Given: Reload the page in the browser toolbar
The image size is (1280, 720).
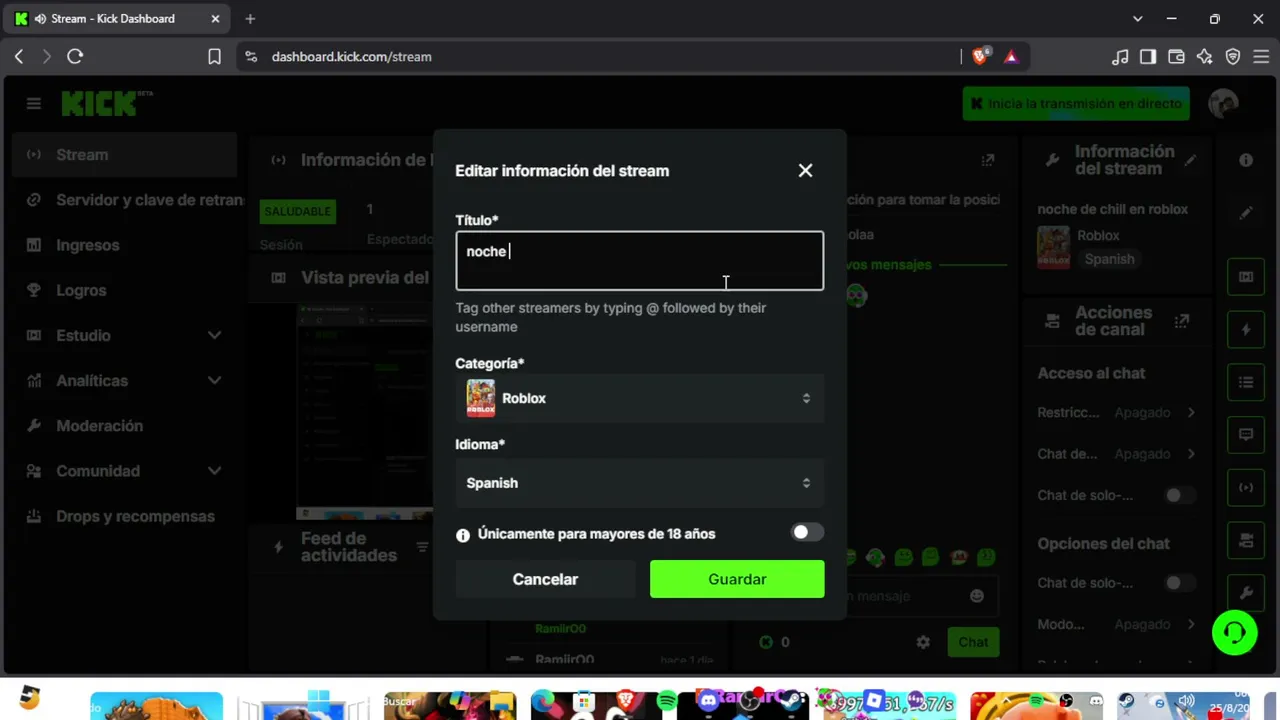Looking at the screenshot, I should coord(75,57).
